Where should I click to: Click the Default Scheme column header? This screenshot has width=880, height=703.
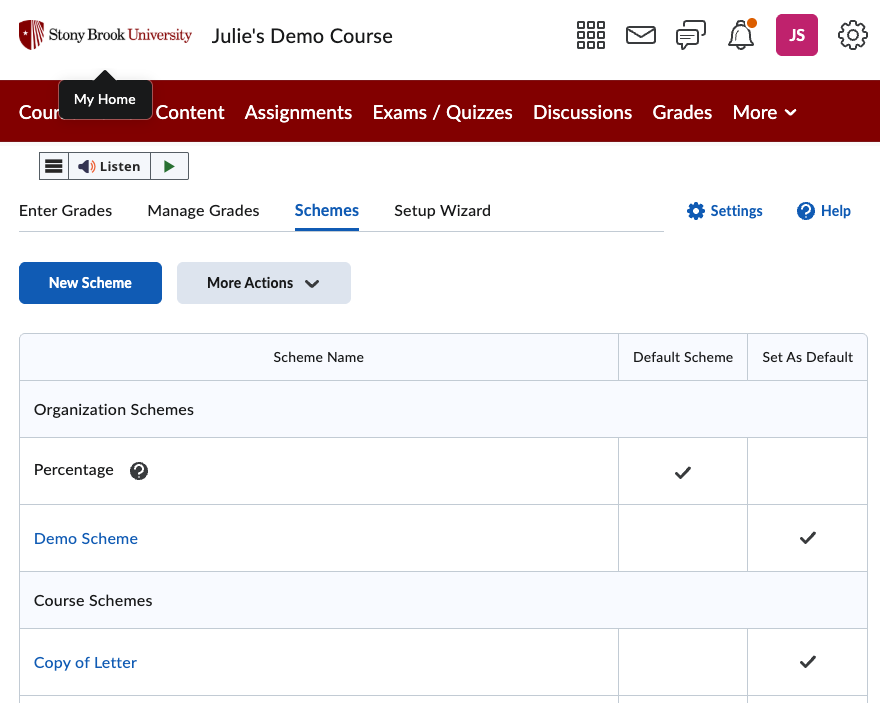coord(682,357)
